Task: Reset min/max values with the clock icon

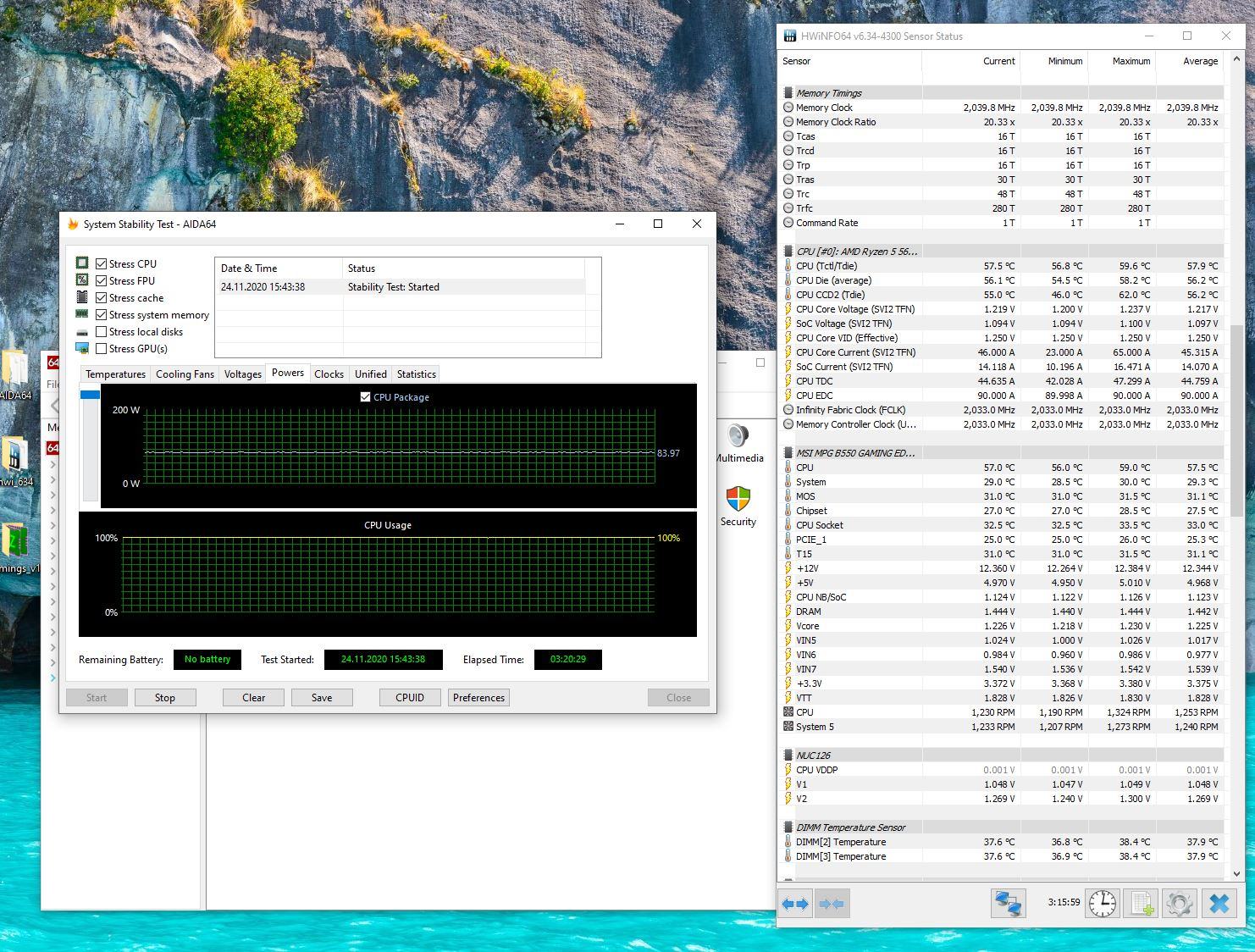Action: coord(1103,904)
